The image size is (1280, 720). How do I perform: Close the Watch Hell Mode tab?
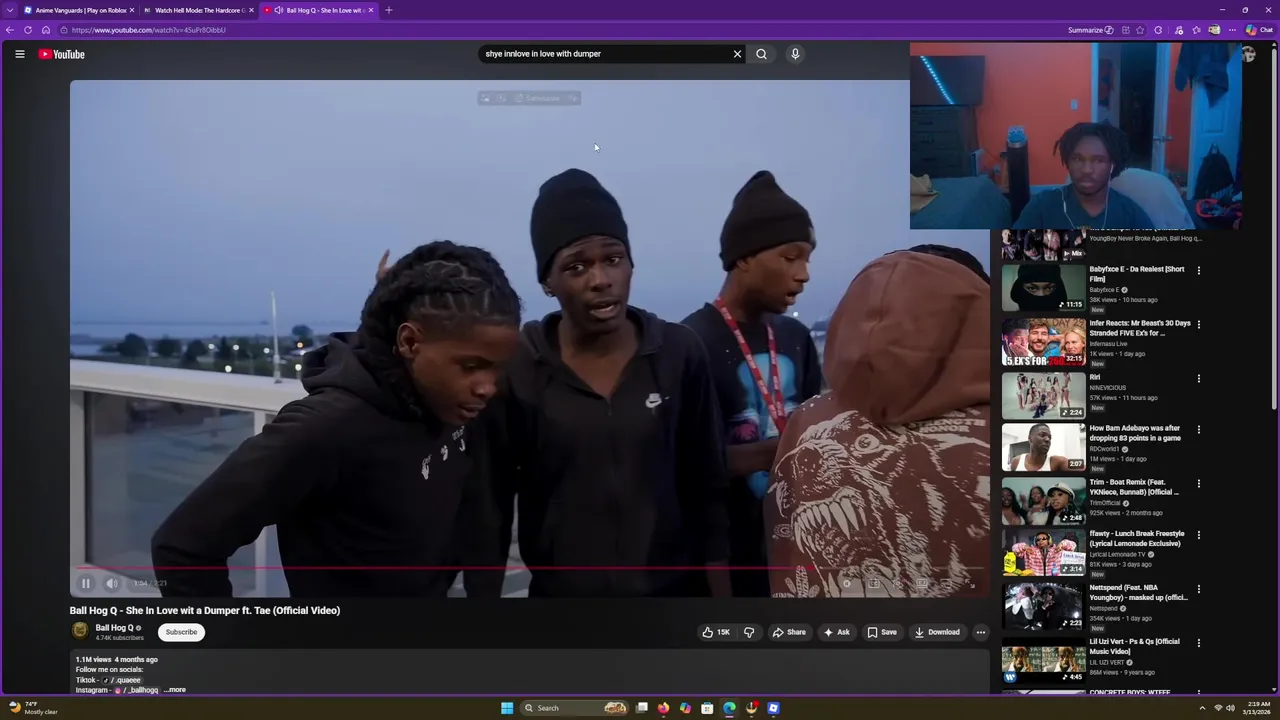coord(251,10)
